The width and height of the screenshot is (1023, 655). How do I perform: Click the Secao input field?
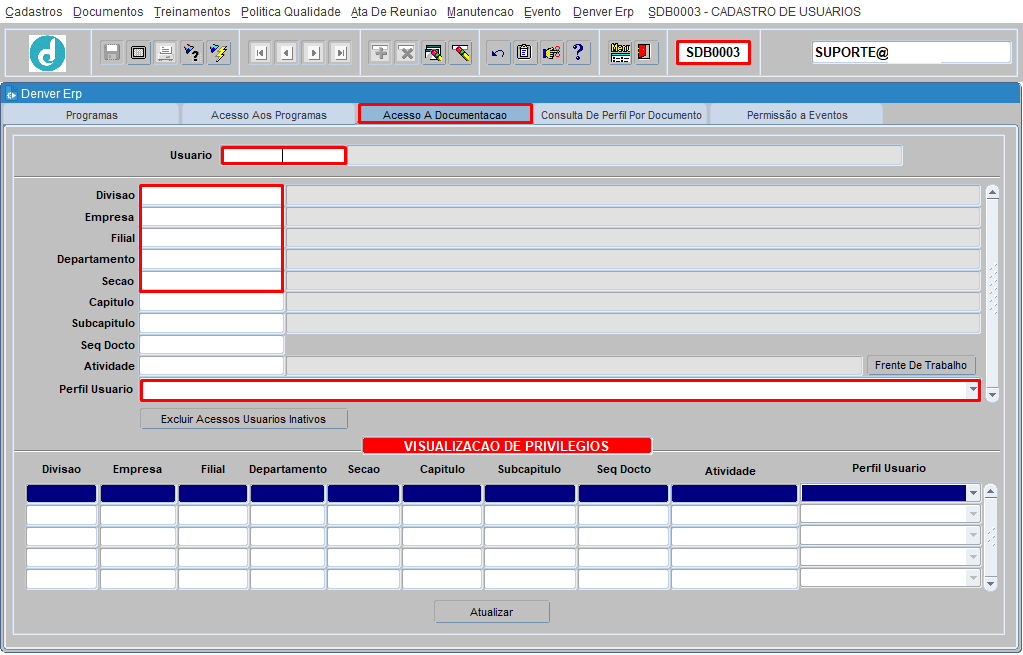pyautogui.click(x=211, y=281)
